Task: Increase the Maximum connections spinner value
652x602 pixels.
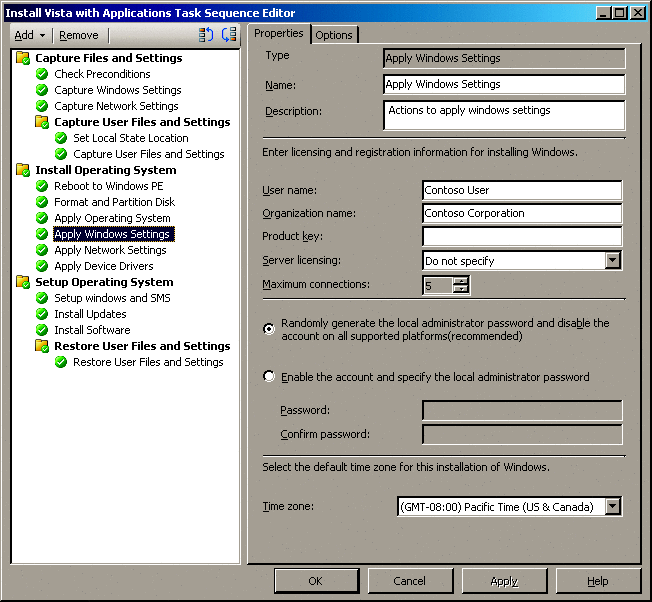Action: coord(460,281)
